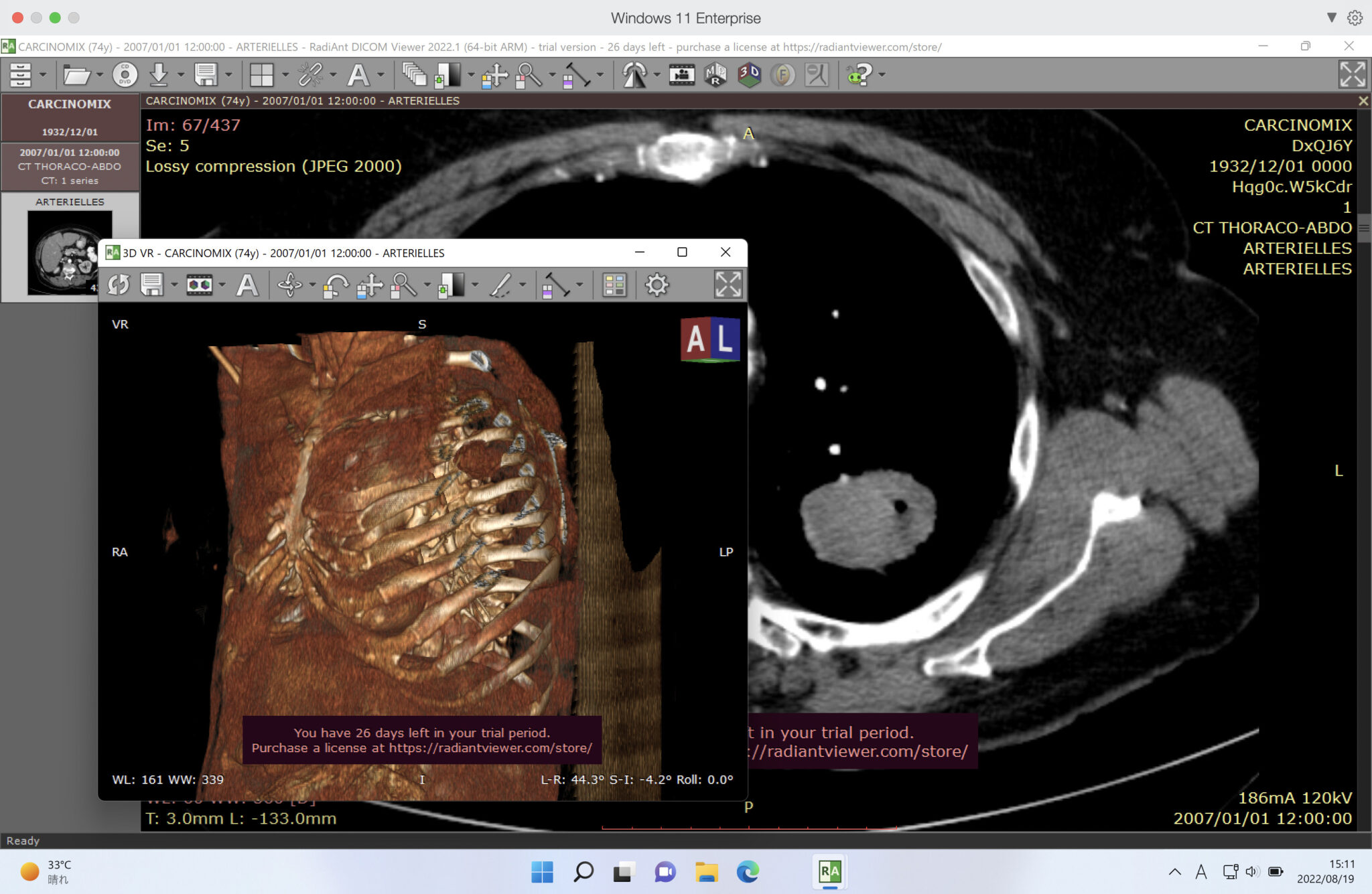Reset the 3D VR view
This screenshot has height=894, width=1372.
coord(119,285)
